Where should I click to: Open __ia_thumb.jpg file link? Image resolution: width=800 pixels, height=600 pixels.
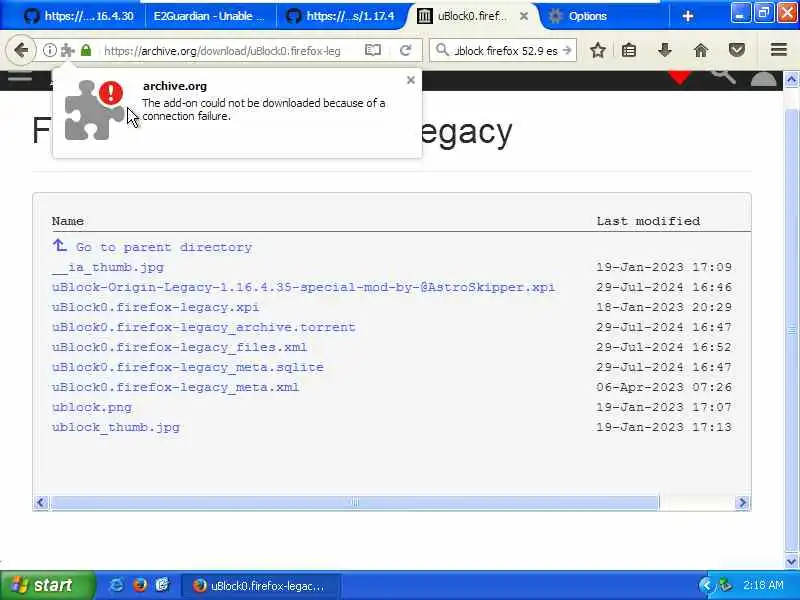(108, 267)
